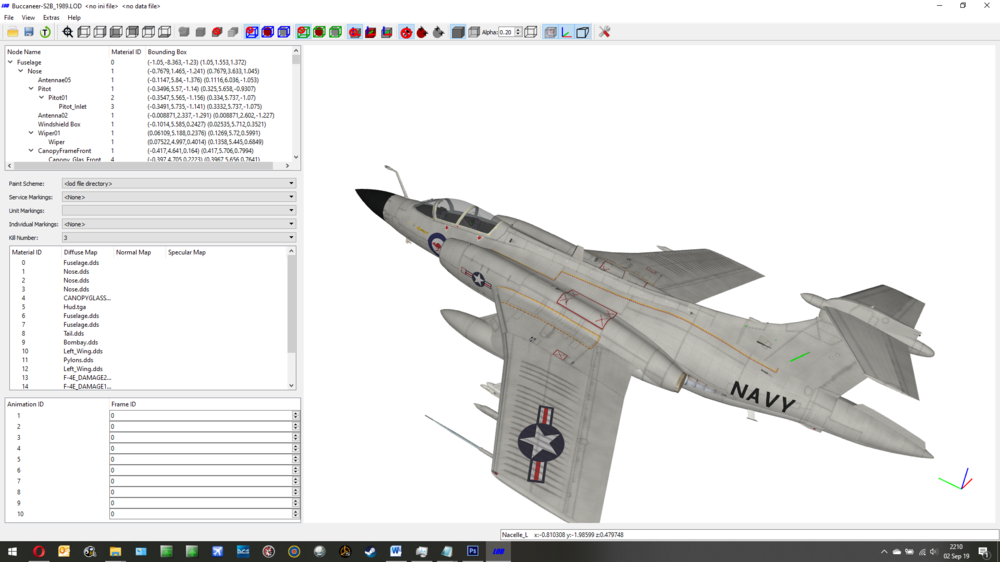The width and height of the screenshot is (1000, 562).
Task: Click the open file folder icon
Action: [x=13, y=32]
